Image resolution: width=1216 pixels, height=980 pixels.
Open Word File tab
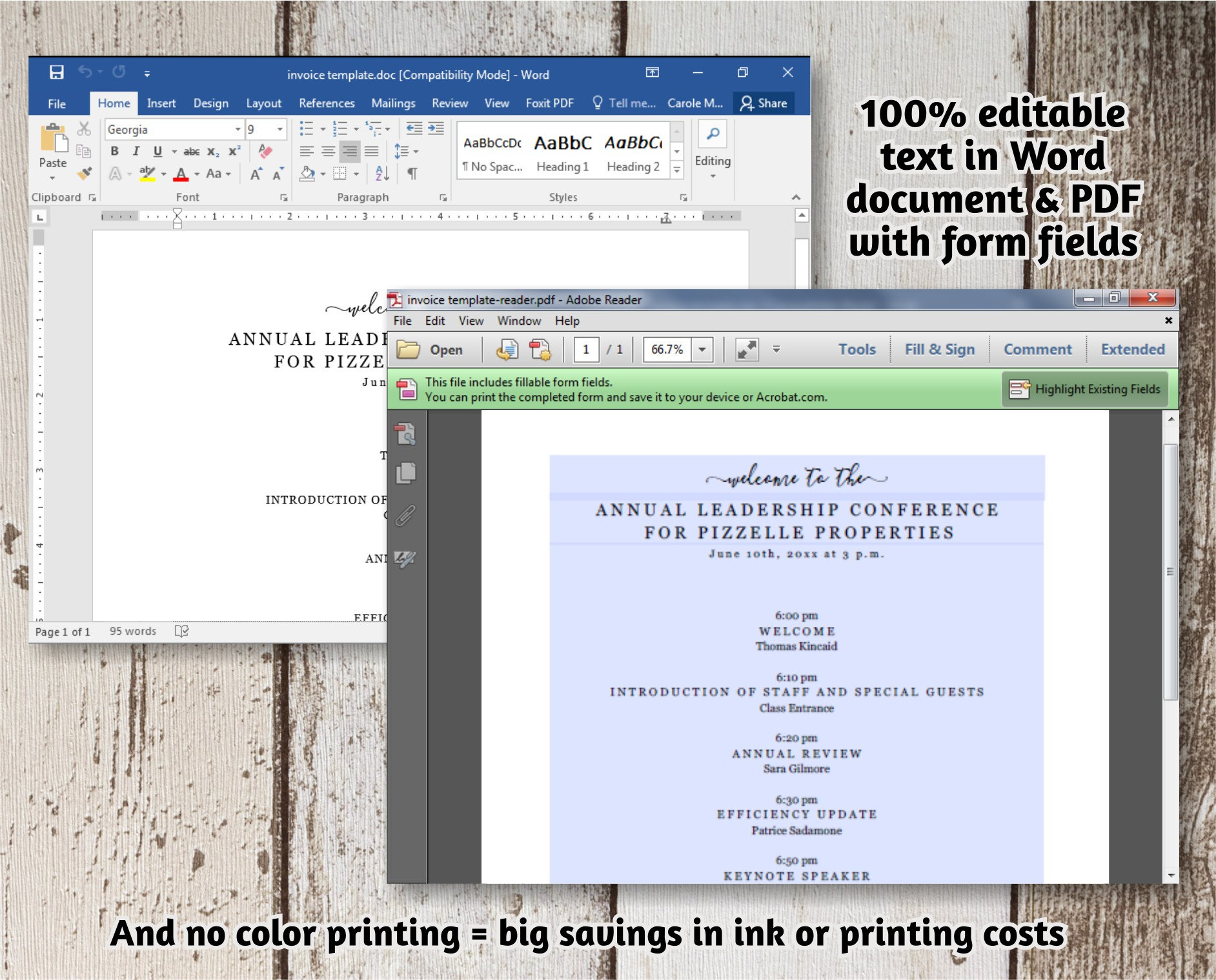click(x=57, y=103)
